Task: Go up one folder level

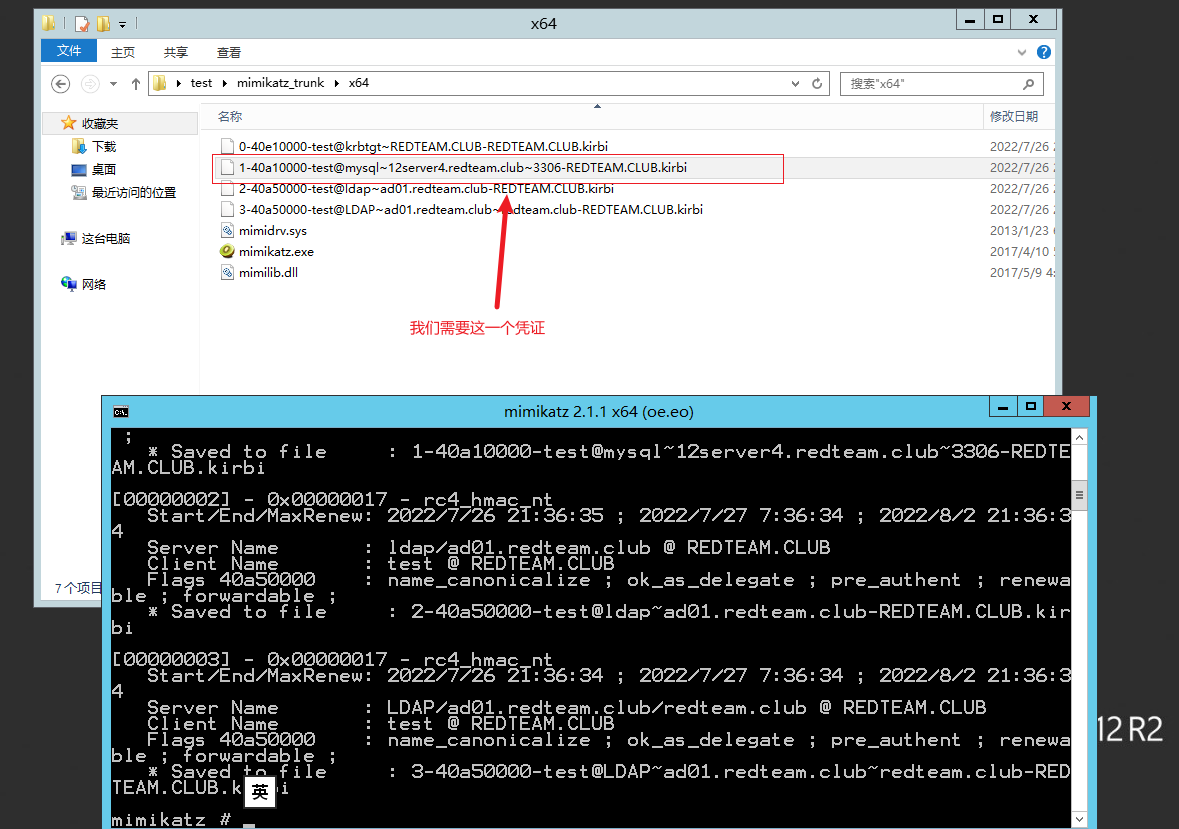Action: click(x=135, y=83)
